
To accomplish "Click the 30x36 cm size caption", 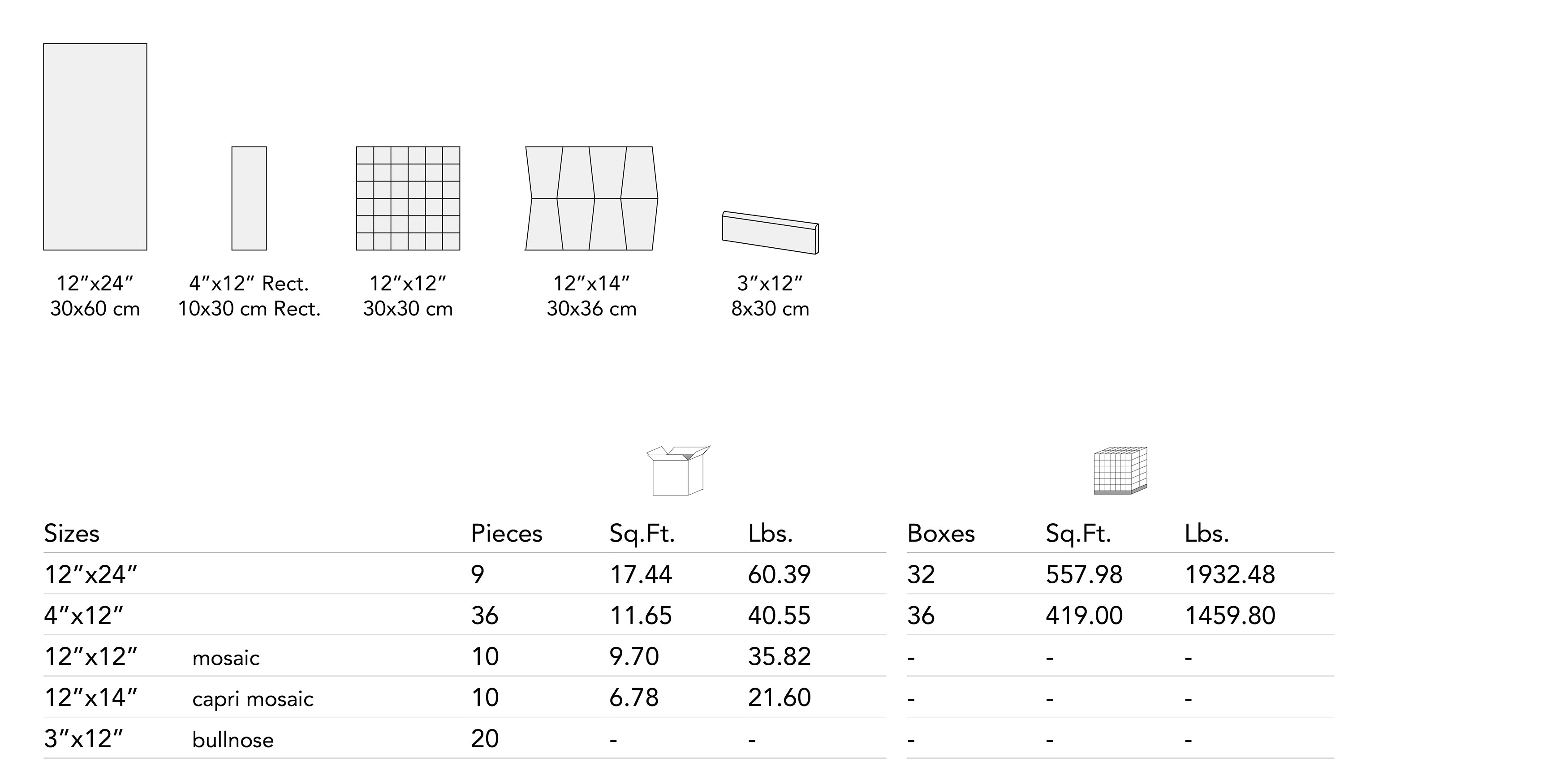I will coord(591,309).
